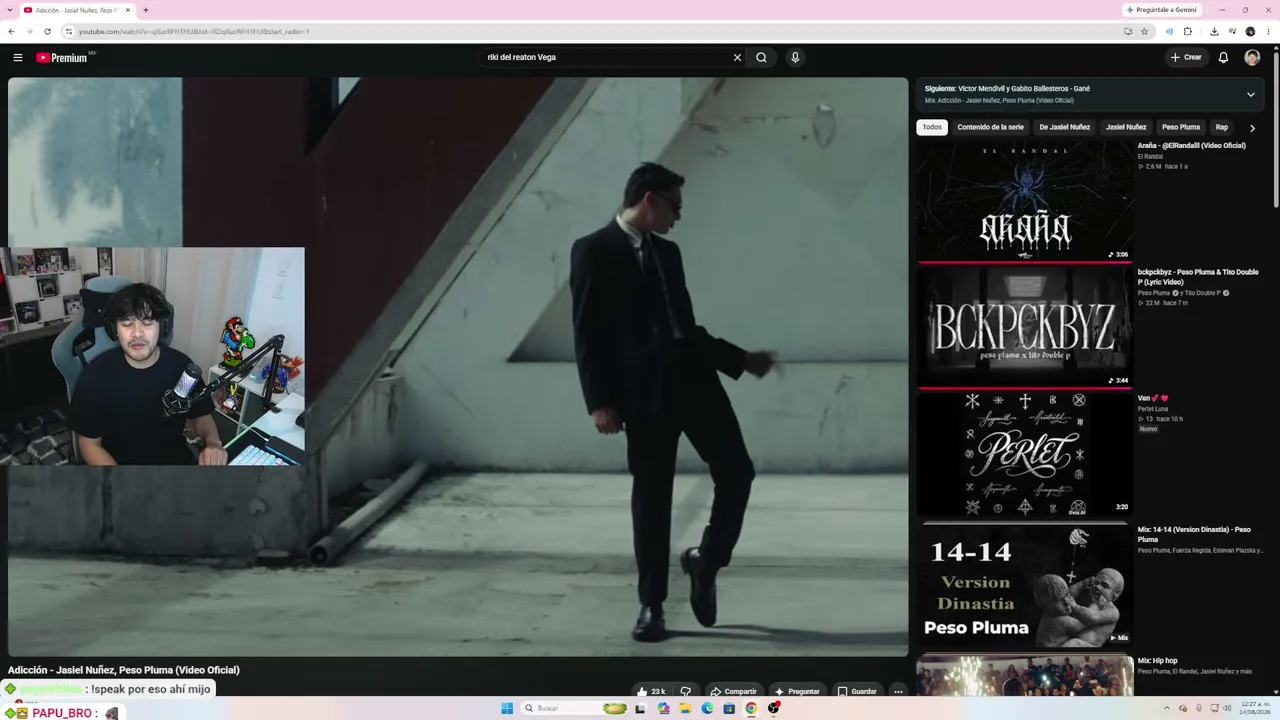Open the BCKPCKBYZ video thumbnail
Image resolution: width=1280 pixels, height=720 pixels.
(x=1025, y=327)
